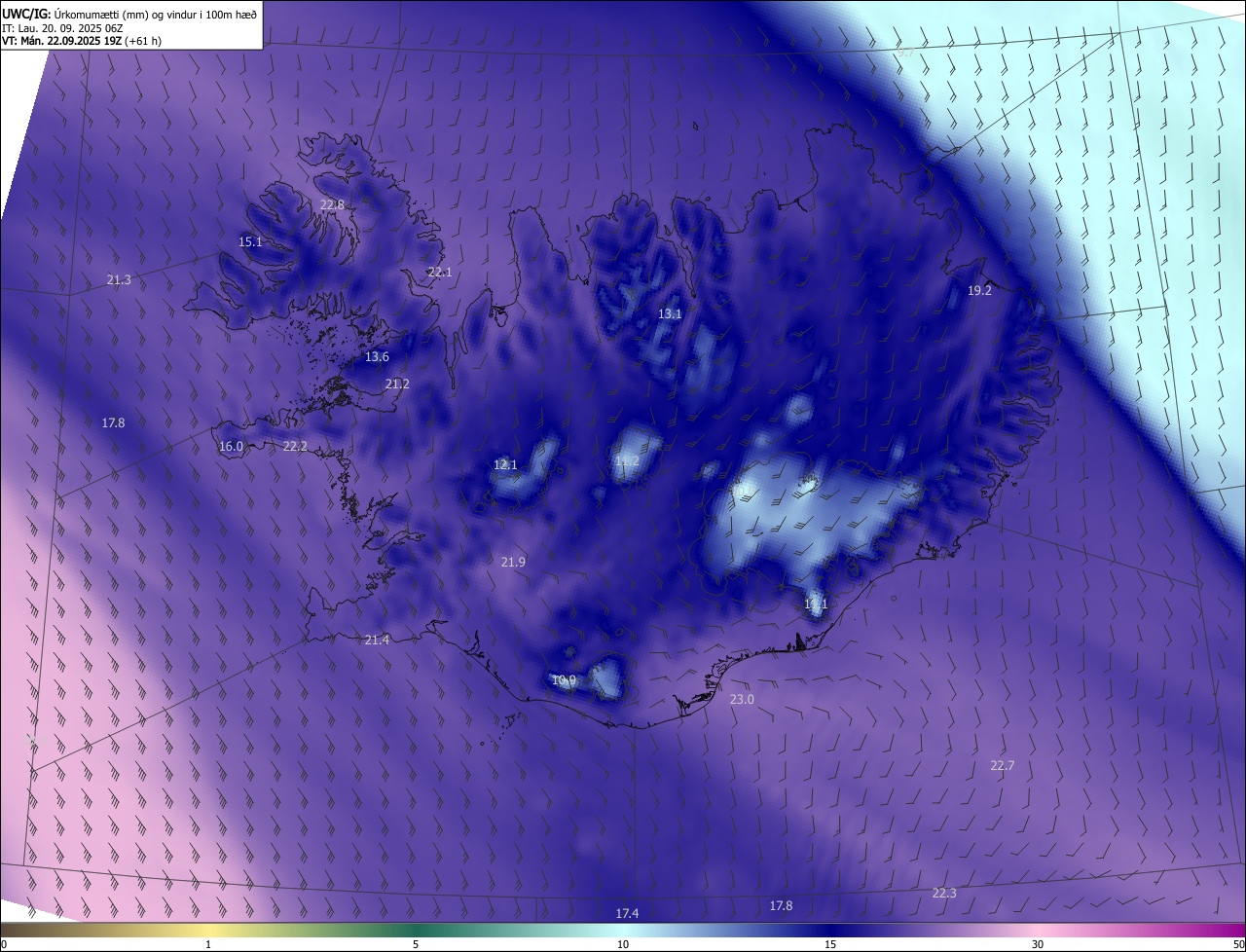
Task: Click the 17.4 value label
Action: 628,914
